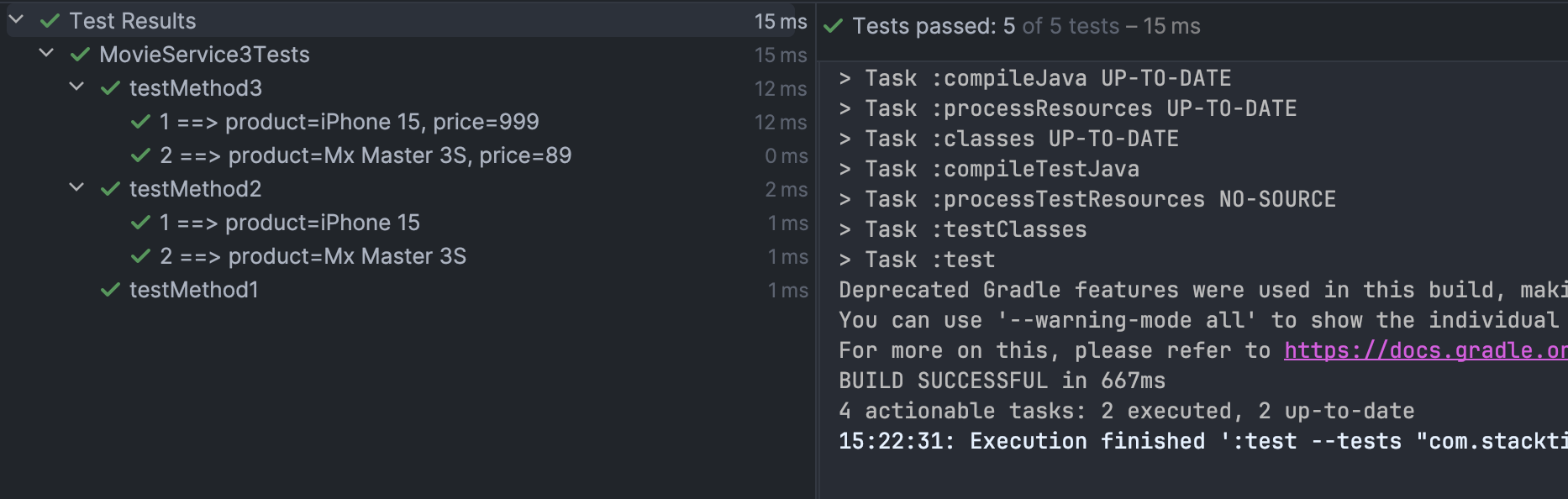Collapse the testMethod2 node chevron
Screen dimensions: 1568x499
(76, 187)
